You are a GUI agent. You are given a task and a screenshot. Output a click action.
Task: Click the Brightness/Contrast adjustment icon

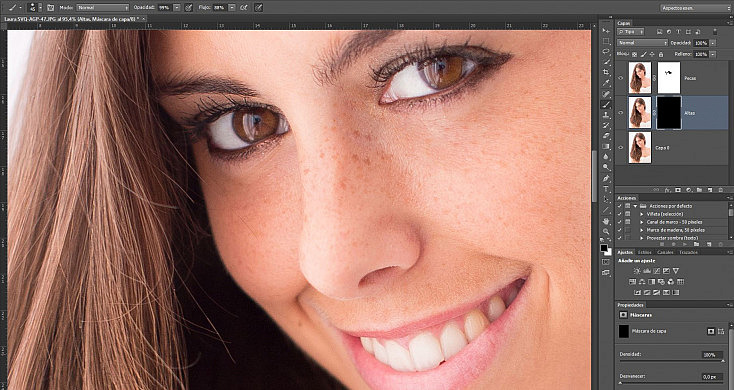[x=637, y=271]
